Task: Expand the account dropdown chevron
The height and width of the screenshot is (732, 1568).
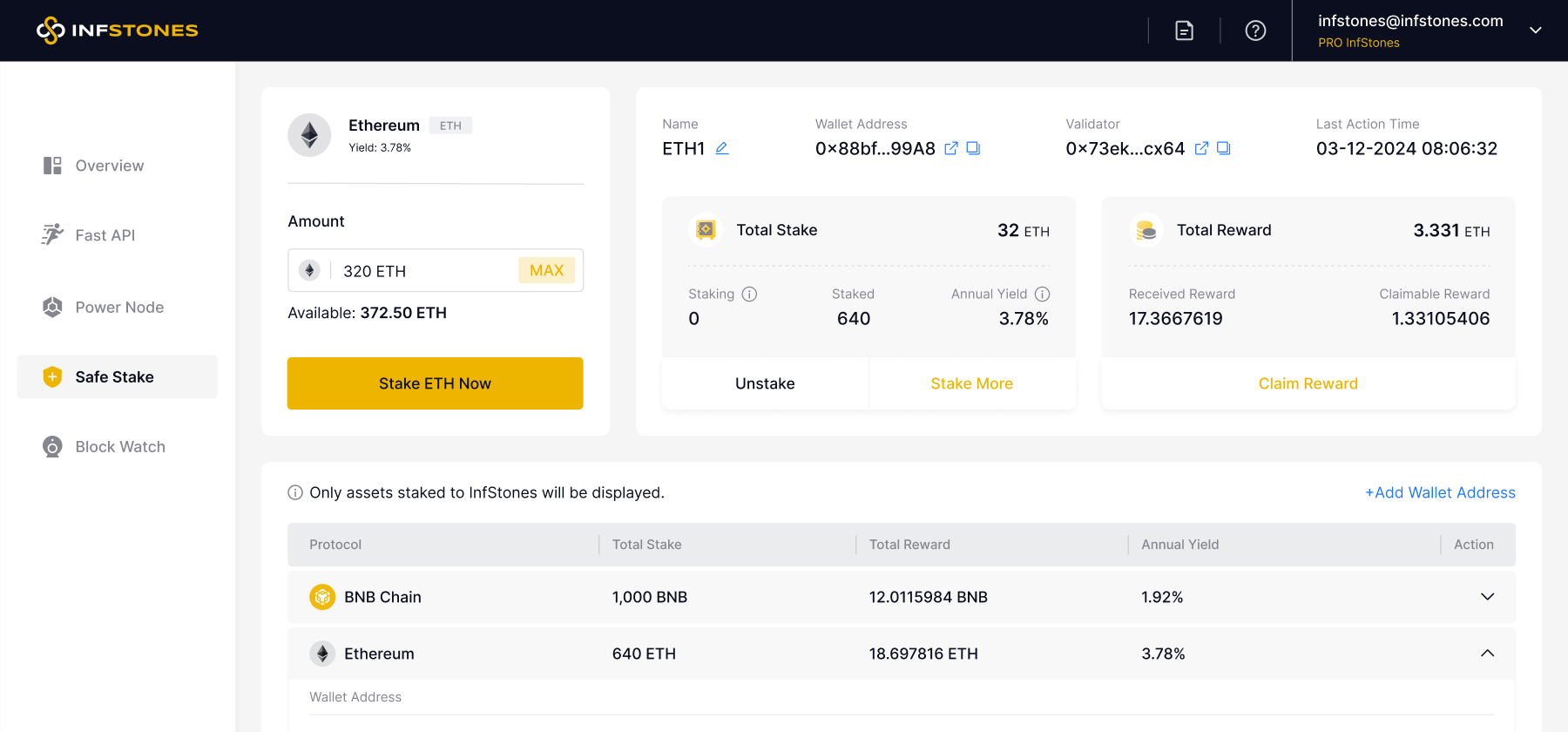Action: point(1536,30)
